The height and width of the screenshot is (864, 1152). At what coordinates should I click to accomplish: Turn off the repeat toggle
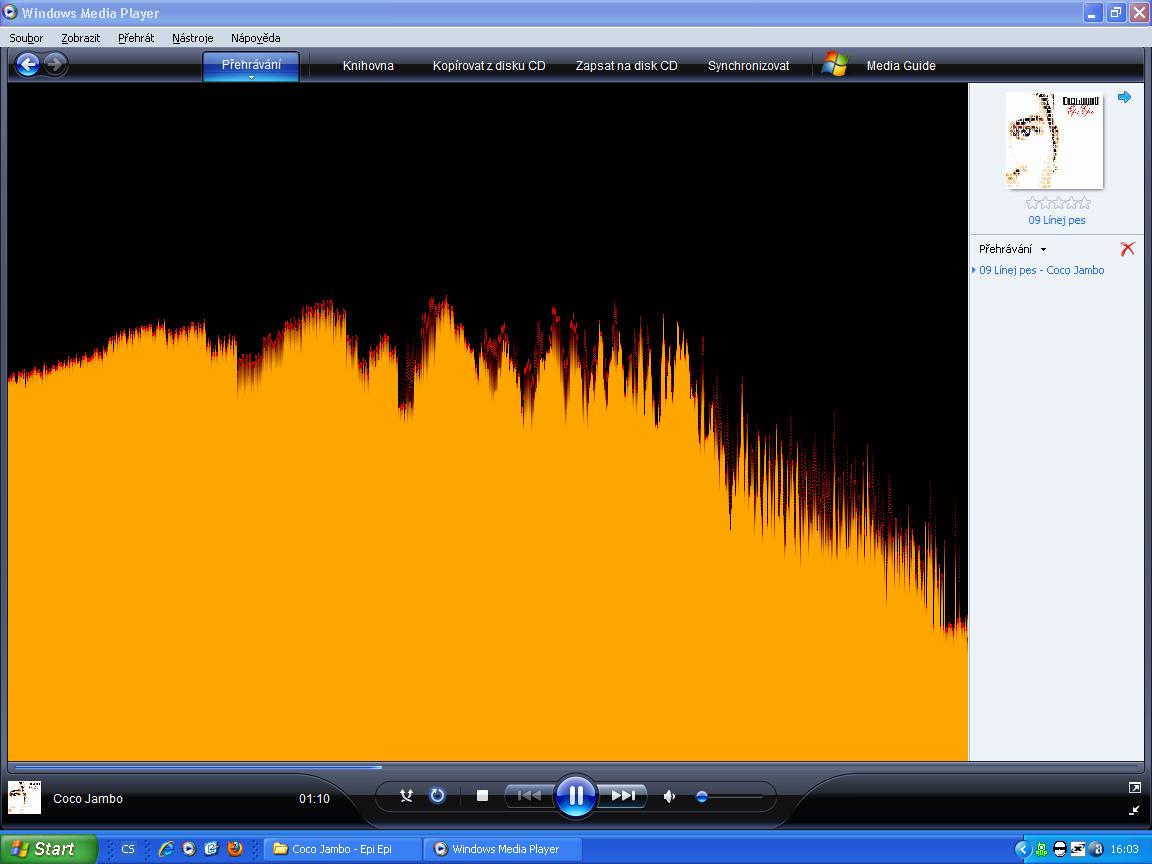click(x=437, y=796)
